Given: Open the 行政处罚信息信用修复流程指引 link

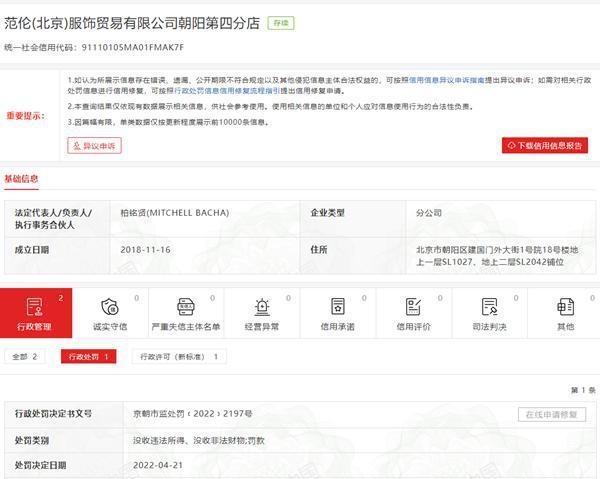Looking at the screenshot, I should pos(227,91).
